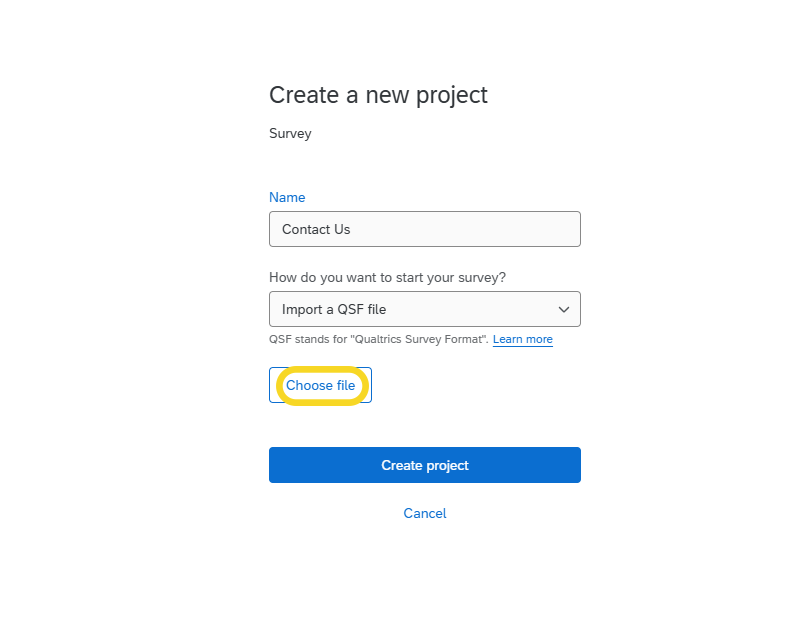807x634 pixels.
Task: Click the 'How do you want to start your survey?' label
Action: click(x=387, y=277)
